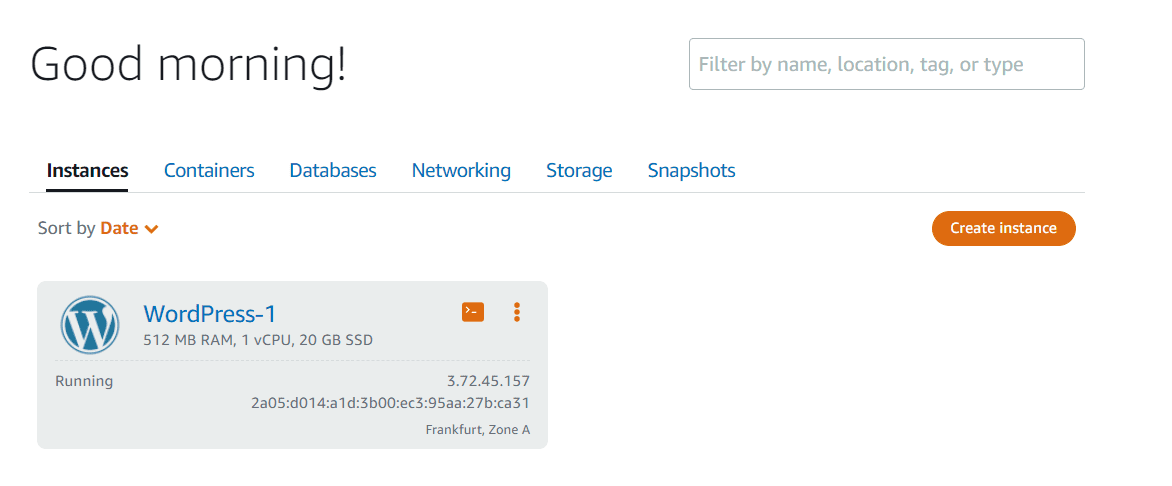Click the Good morning heading
The image size is (1172, 486).
[x=188, y=64]
